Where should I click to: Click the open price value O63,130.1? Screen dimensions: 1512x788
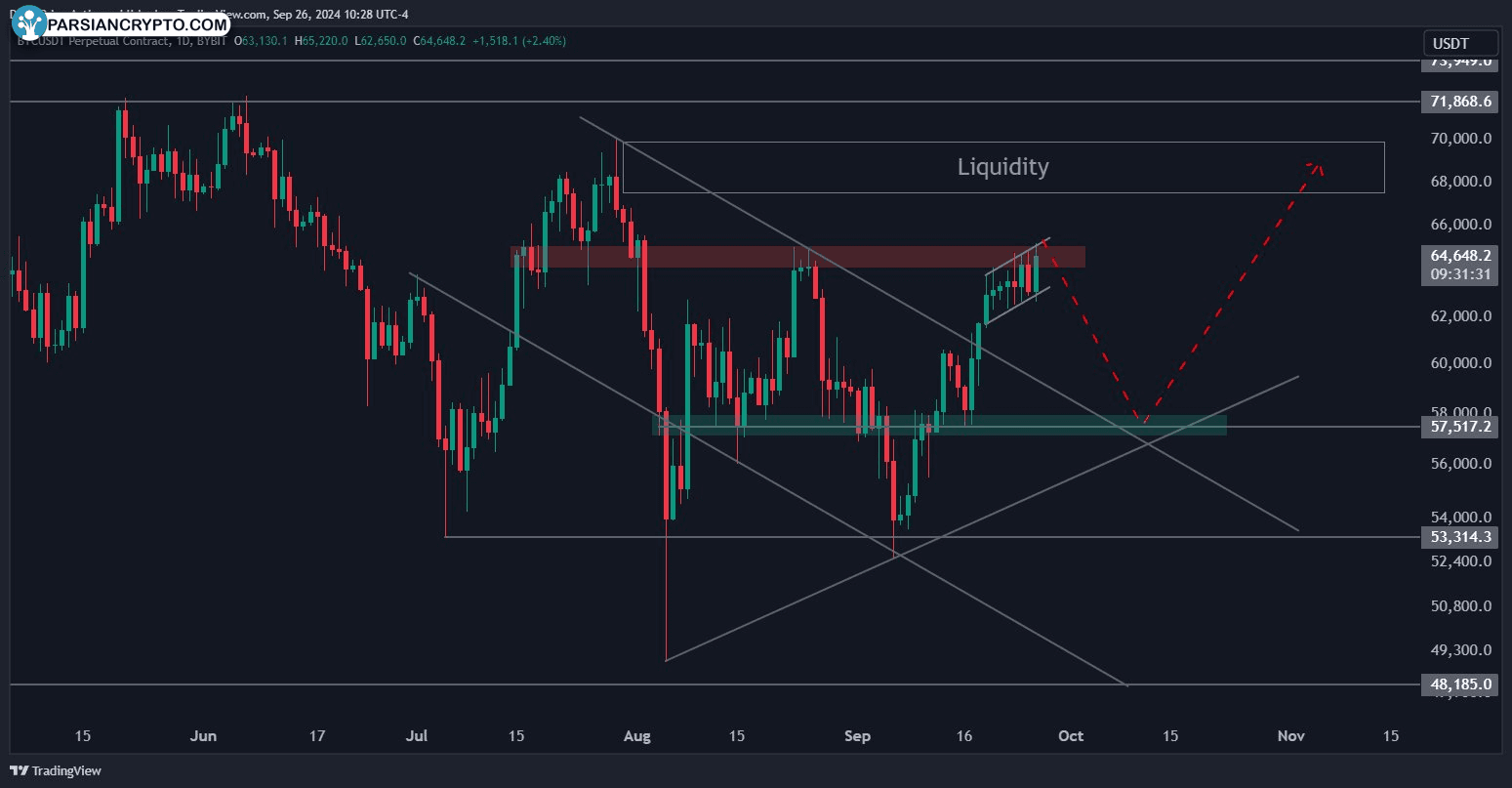(x=260, y=41)
